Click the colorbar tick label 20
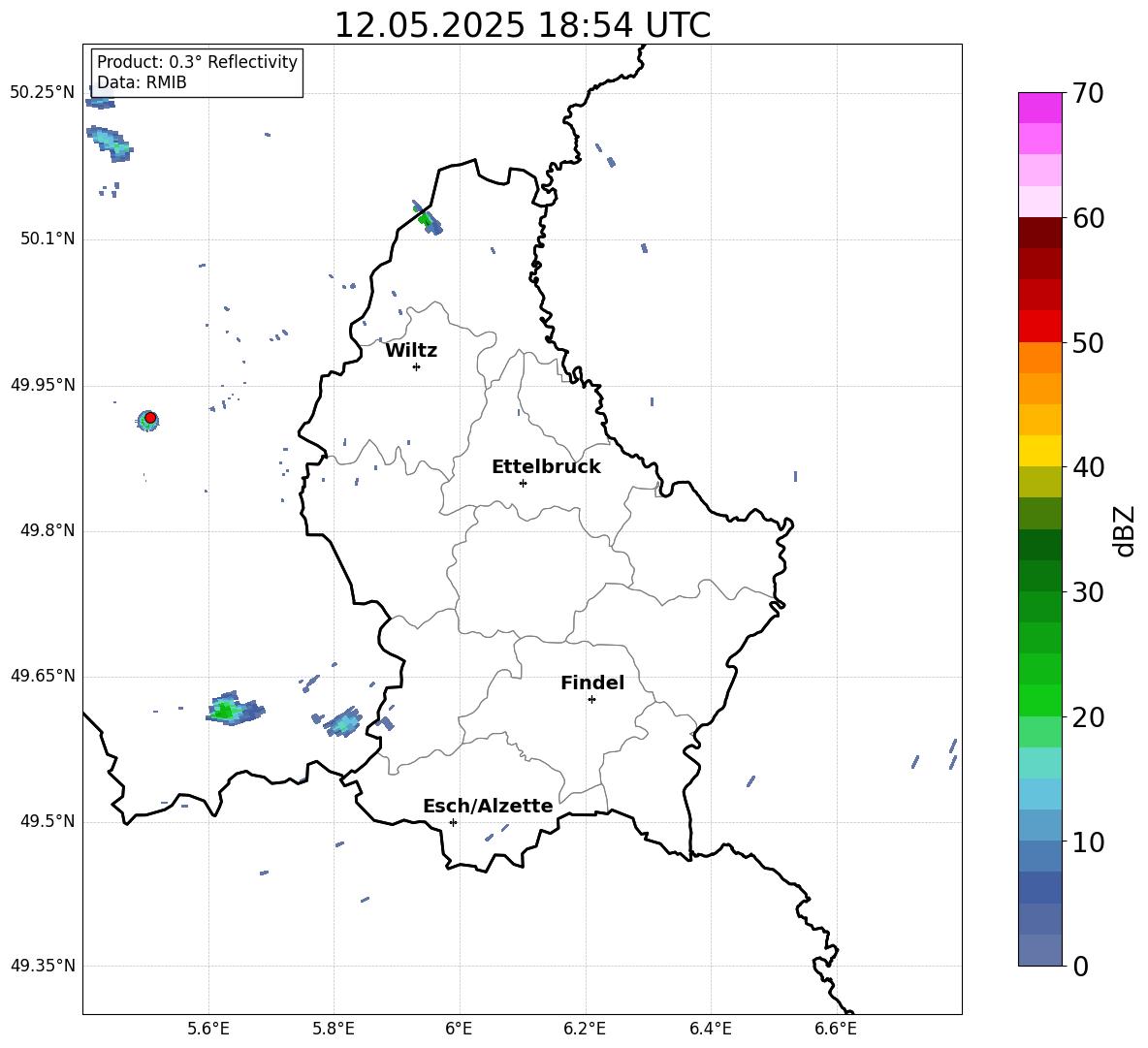Image resolution: width=1148 pixels, height=1048 pixels. (1089, 717)
